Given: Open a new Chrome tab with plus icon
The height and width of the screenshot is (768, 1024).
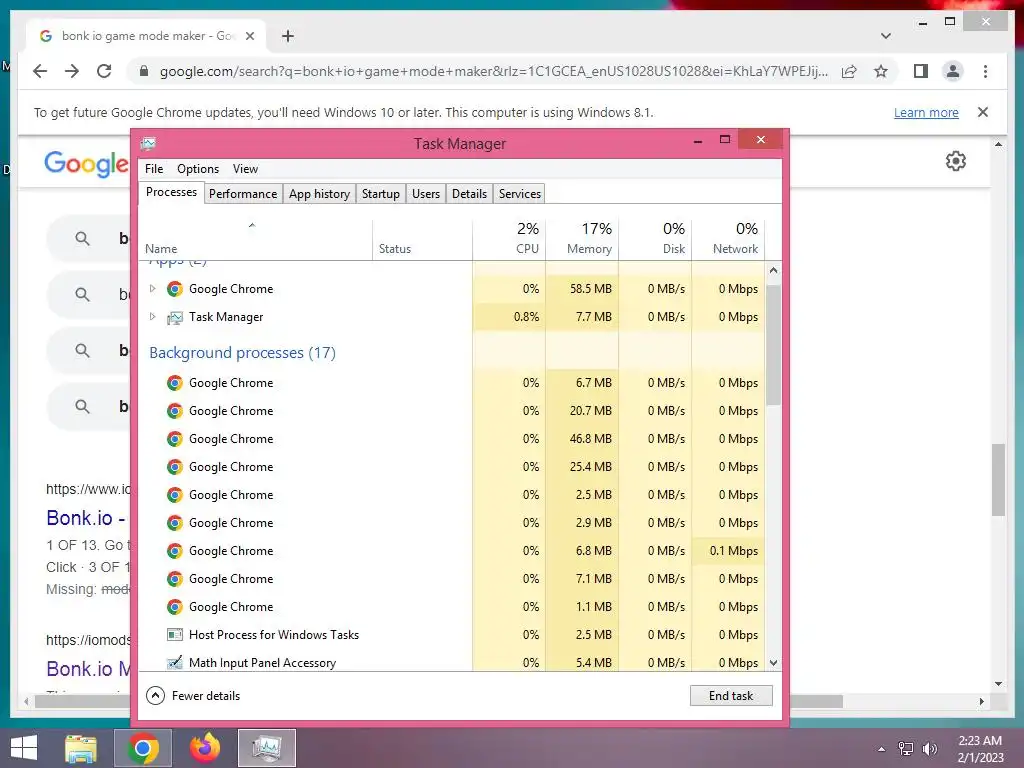Looking at the screenshot, I should tap(288, 36).
